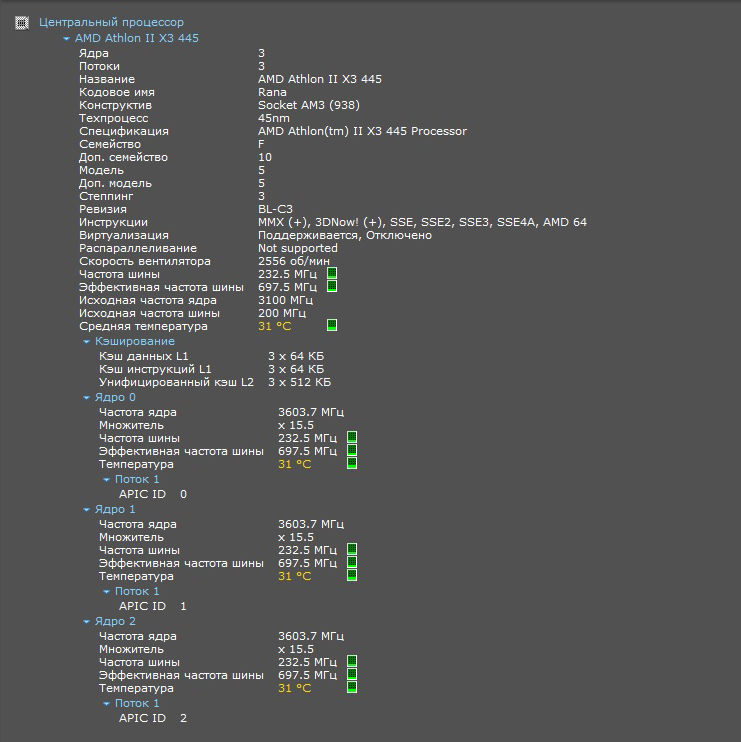Image resolution: width=741 pixels, height=742 pixels.
Task: Click Множитель x 15.5 under Ядро 2
Action: (x=206, y=650)
